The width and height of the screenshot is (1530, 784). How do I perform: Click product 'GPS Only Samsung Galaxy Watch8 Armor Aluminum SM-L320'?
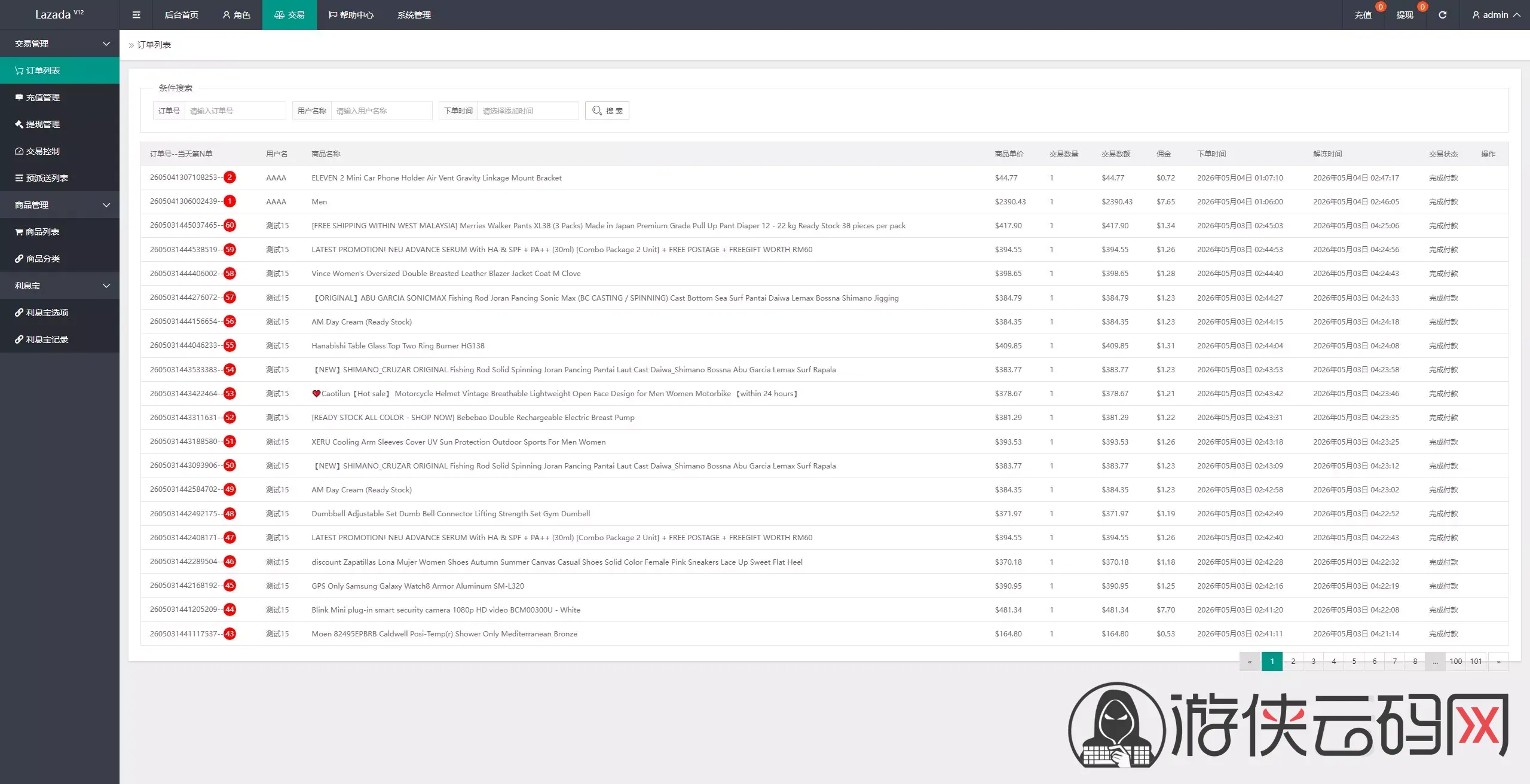[418, 586]
